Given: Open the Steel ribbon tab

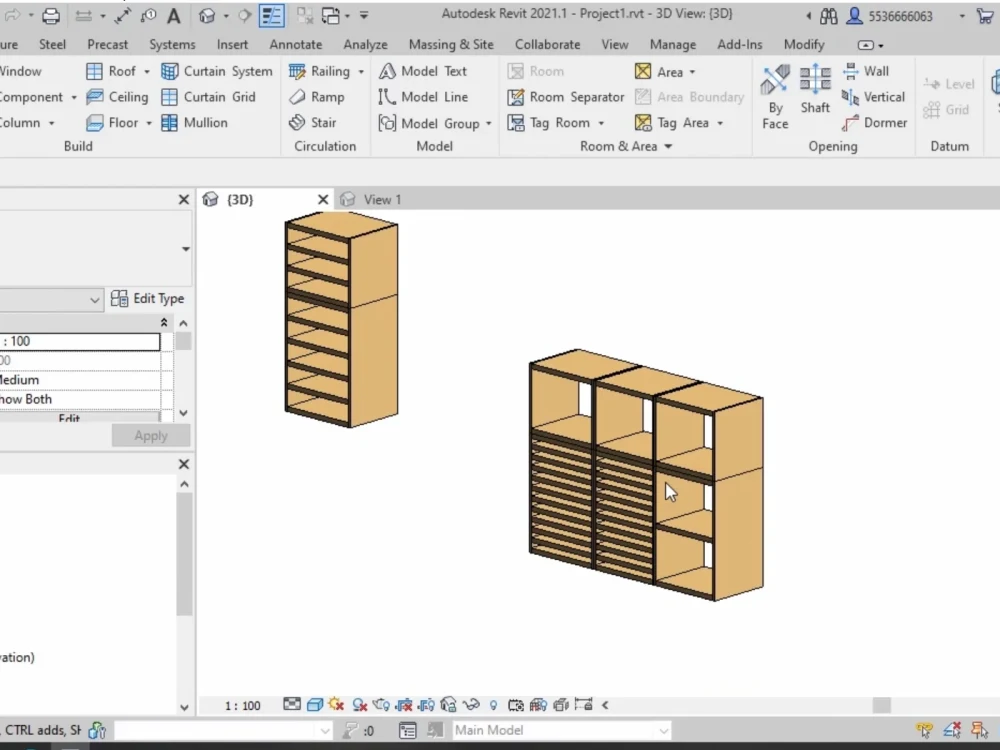Looking at the screenshot, I should (52, 45).
